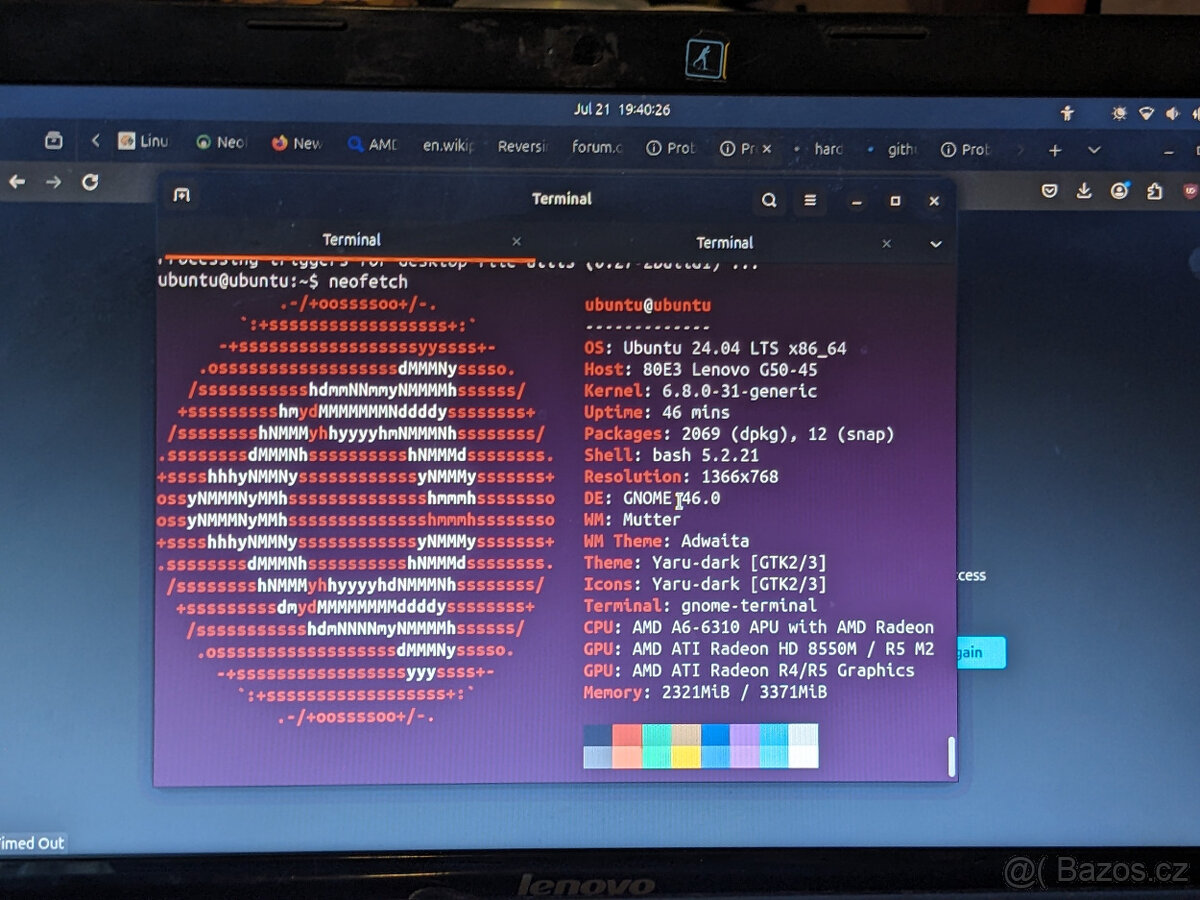
Task: Click the uBlock shield icon in Firefox
Action: (x=1190, y=191)
